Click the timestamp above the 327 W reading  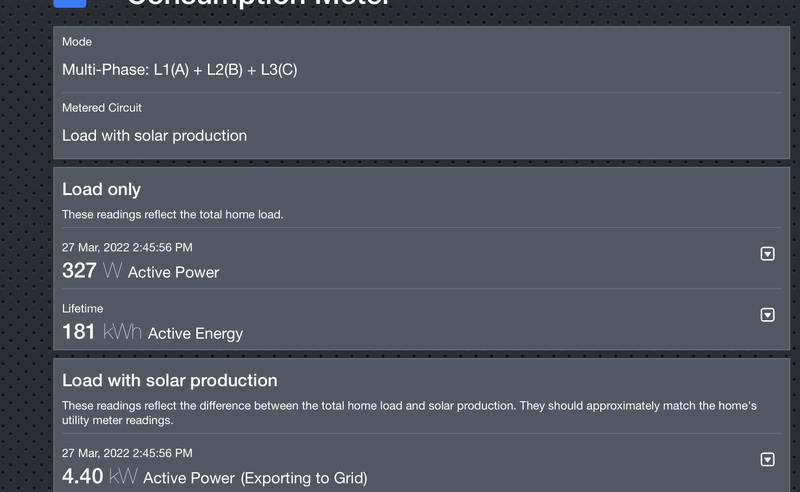point(127,247)
